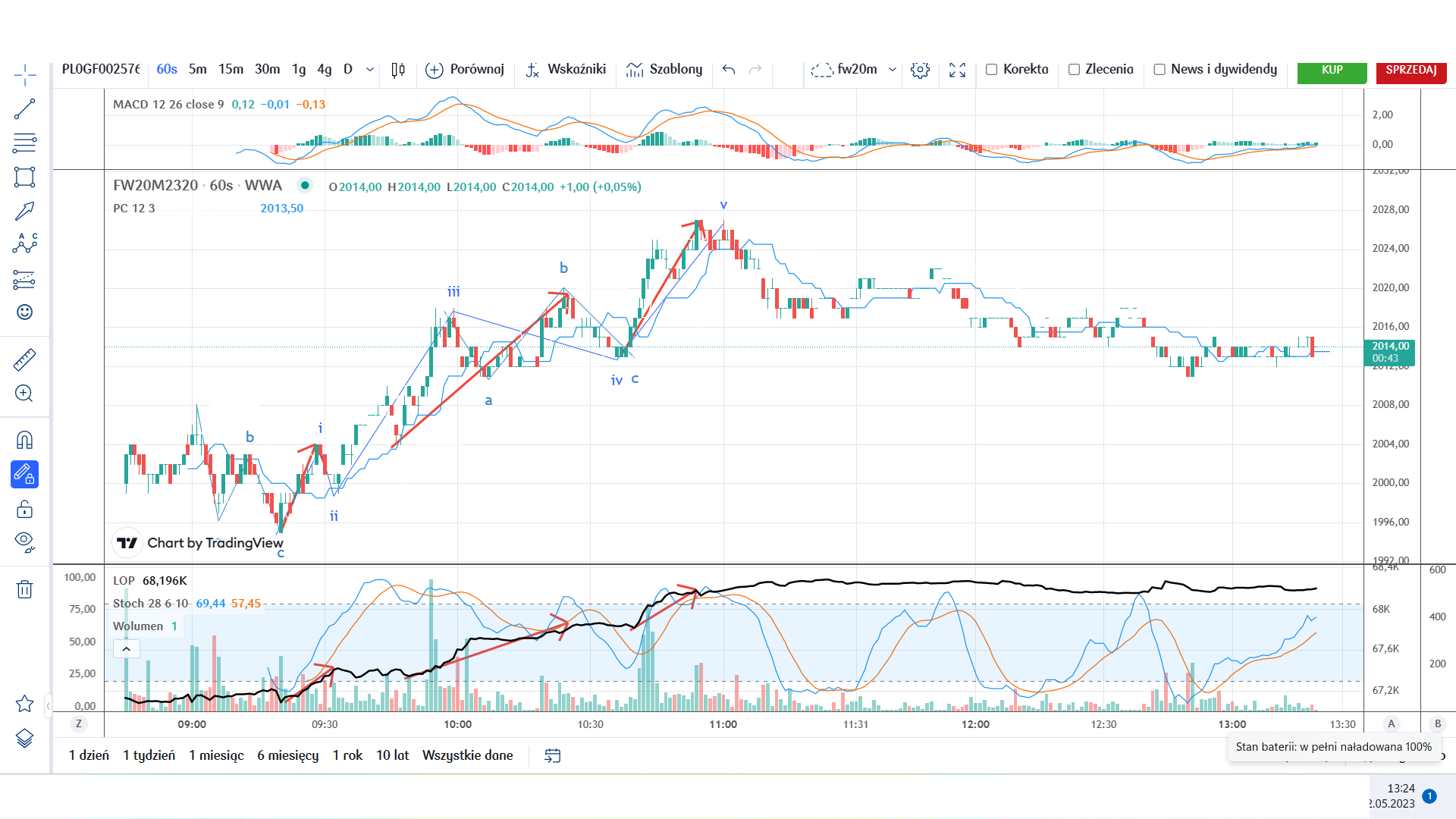Open the fw20m layout cloud menu
1456x819 pixels.
[x=844, y=70]
